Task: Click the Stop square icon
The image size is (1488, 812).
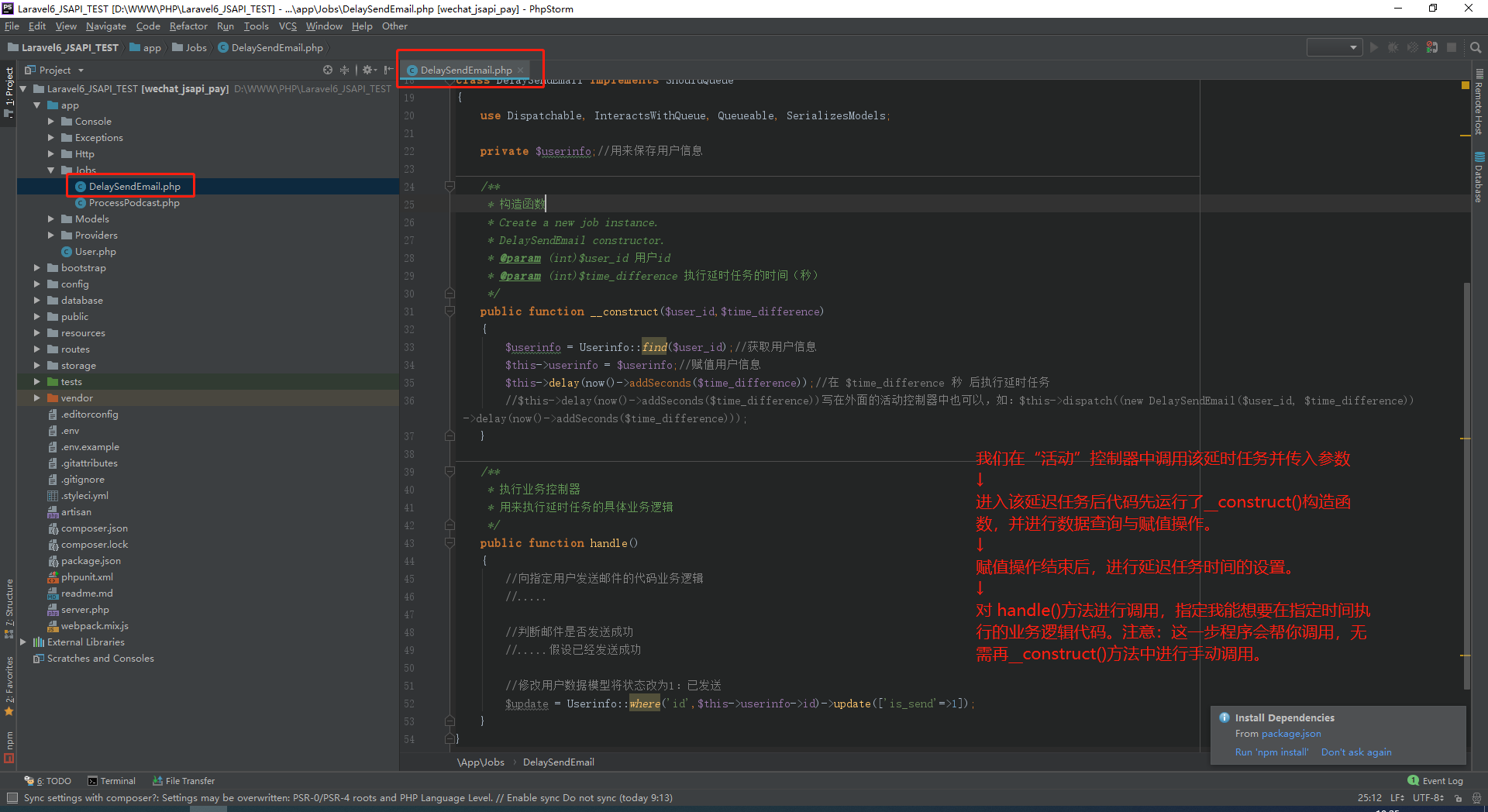Action: 1452,47
